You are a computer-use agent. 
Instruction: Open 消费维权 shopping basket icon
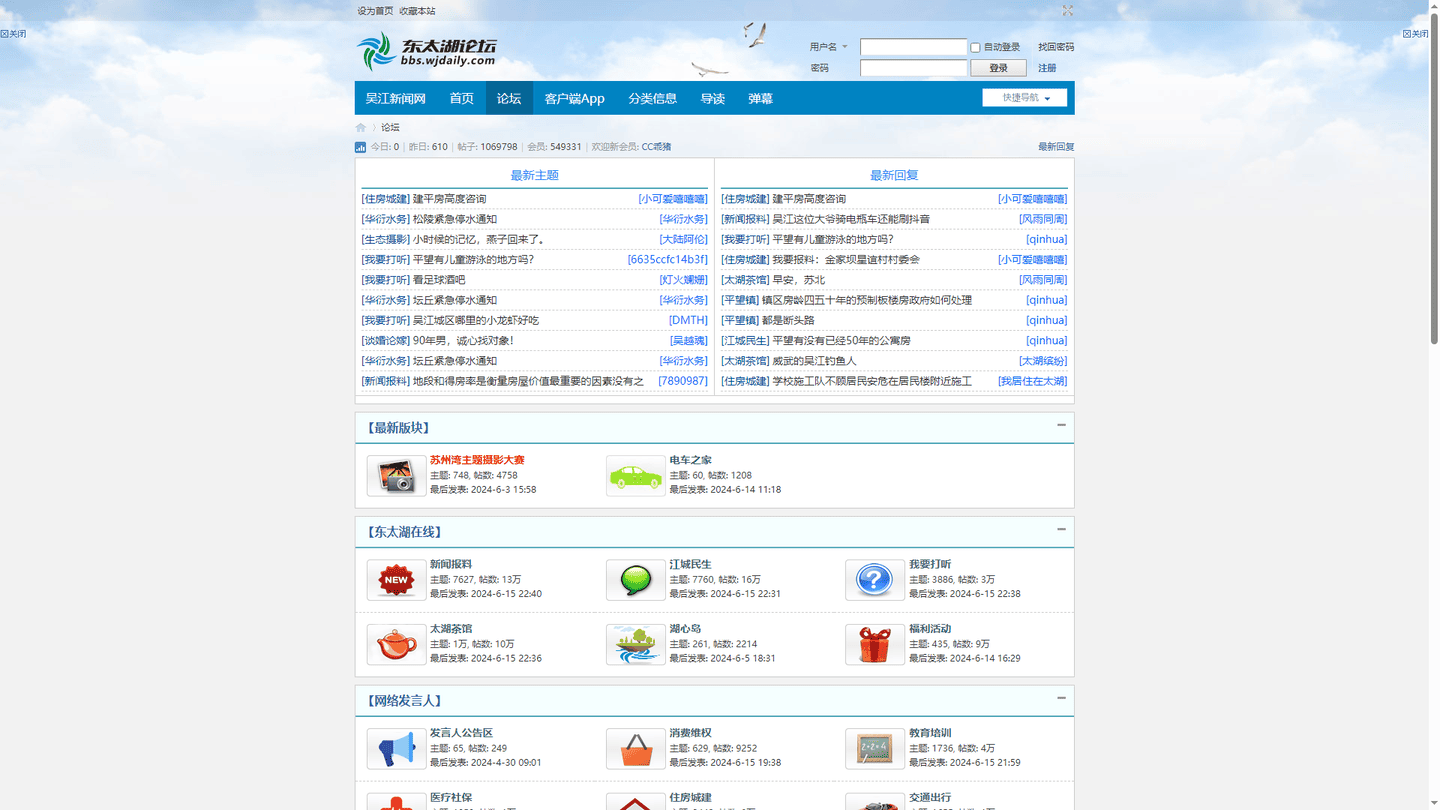[x=635, y=749]
